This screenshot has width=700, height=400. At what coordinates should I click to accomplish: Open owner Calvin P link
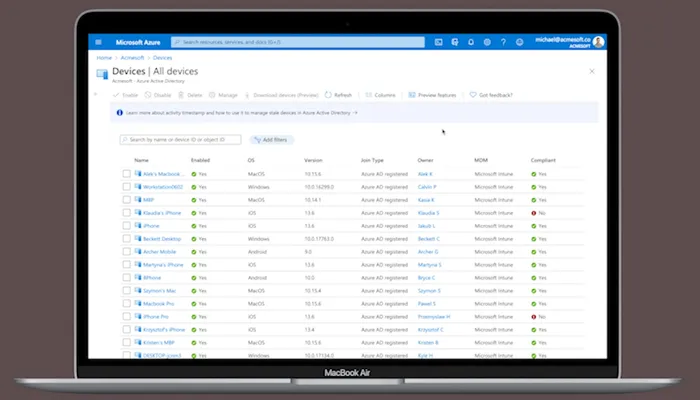427,187
